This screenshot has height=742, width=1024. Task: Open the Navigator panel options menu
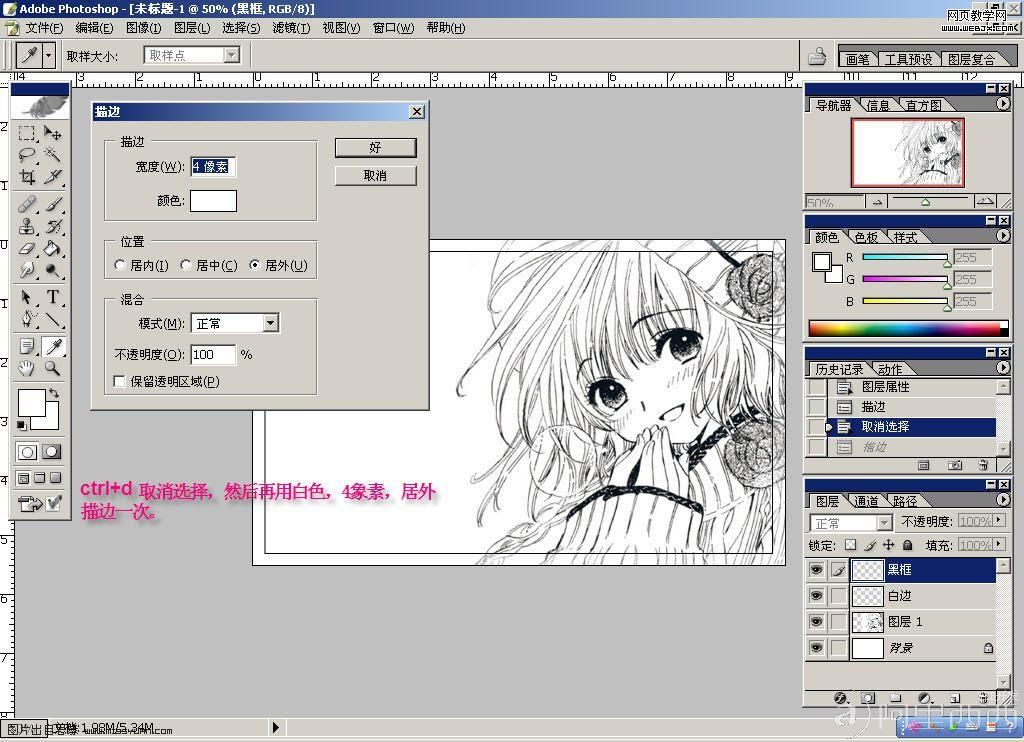pos(1003,104)
